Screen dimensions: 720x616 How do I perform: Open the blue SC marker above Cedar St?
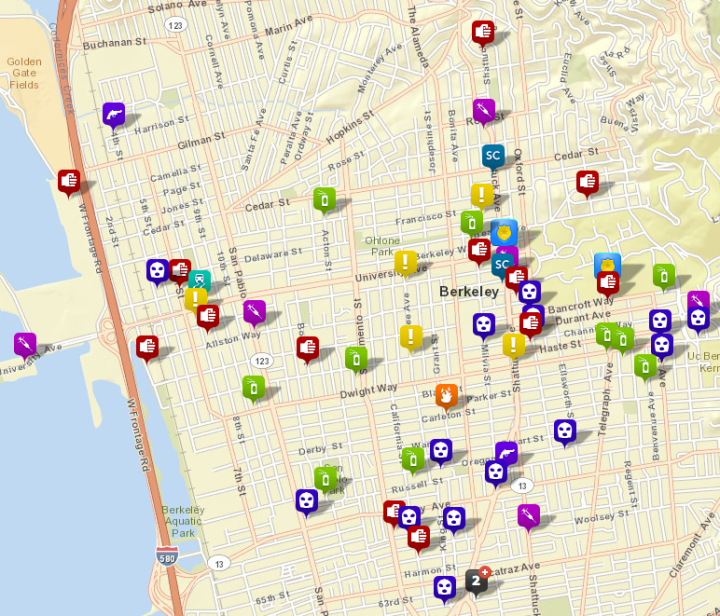pyautogui.click(x=493, y=157)
